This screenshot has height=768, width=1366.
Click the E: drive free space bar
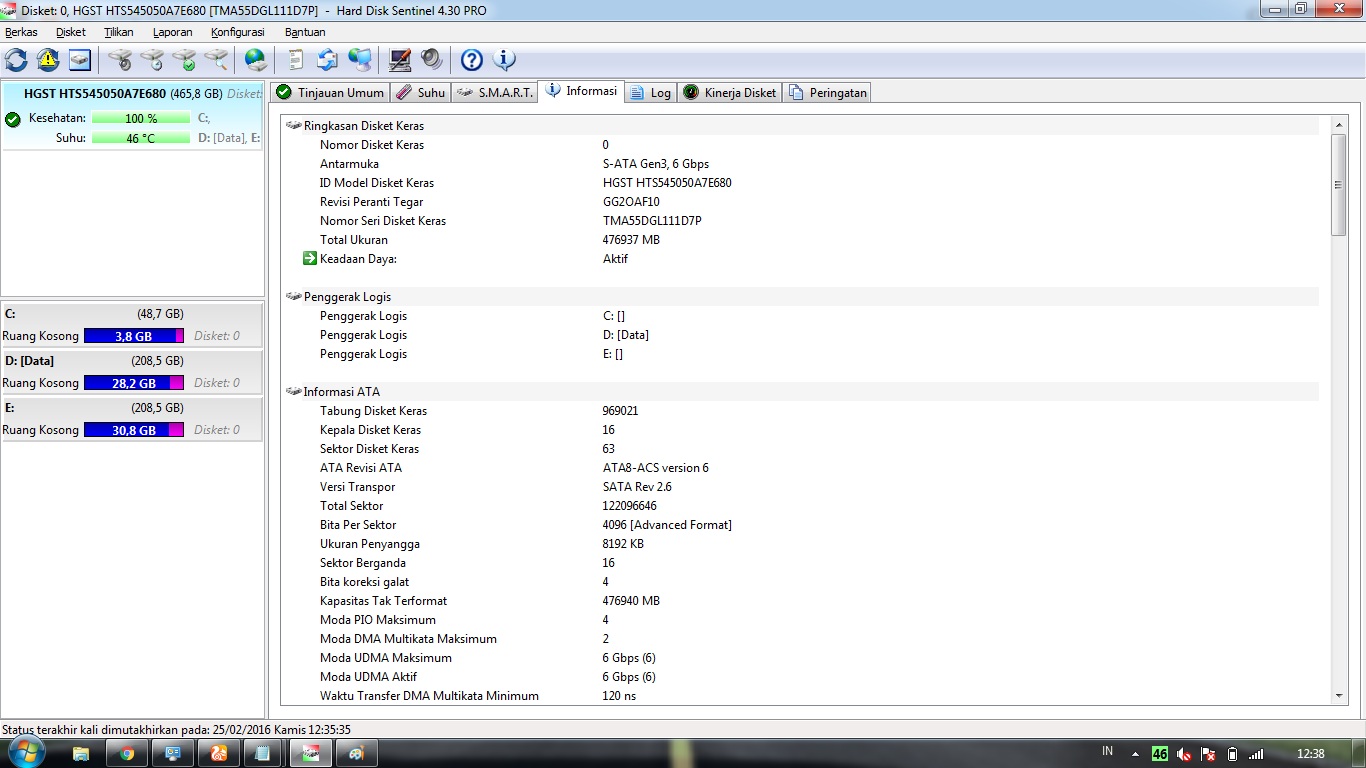click(134, 430)
